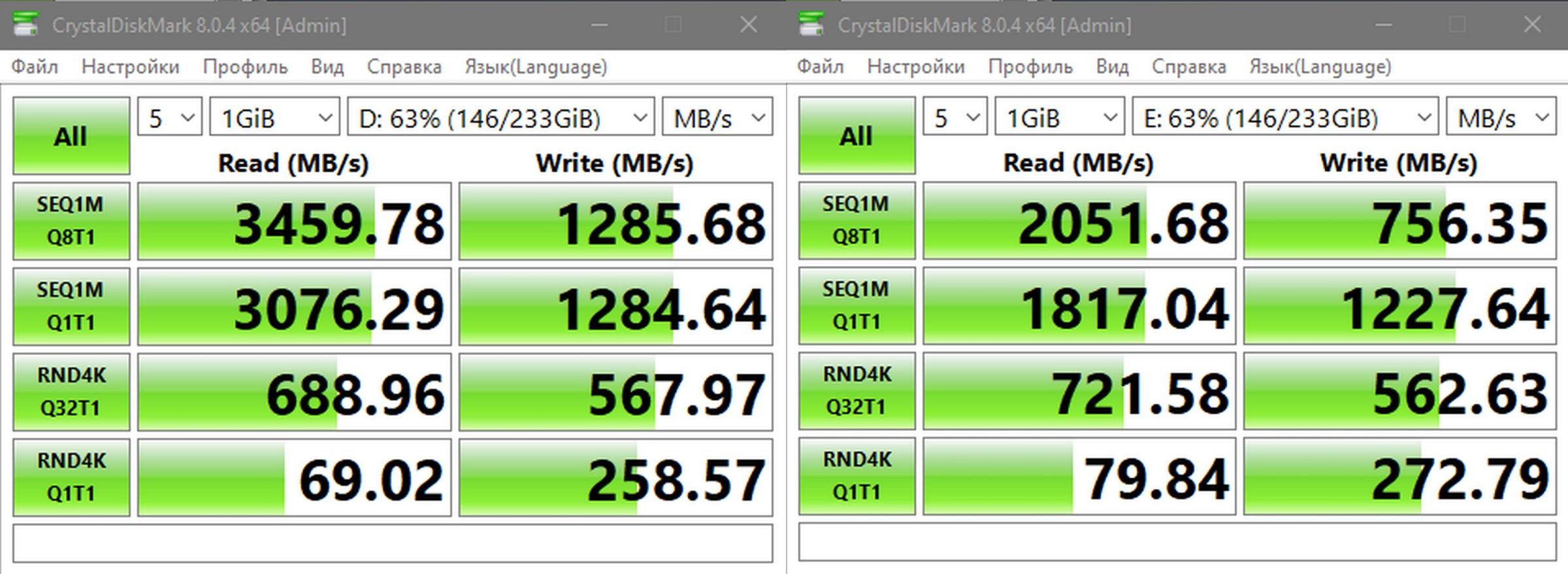
Task: Open the Справка menu in the right window
Action: tap(1189, 67)
